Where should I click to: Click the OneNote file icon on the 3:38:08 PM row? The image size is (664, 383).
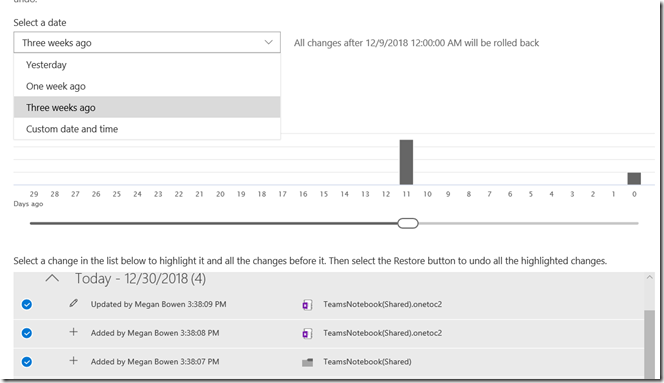coord(307,333)
